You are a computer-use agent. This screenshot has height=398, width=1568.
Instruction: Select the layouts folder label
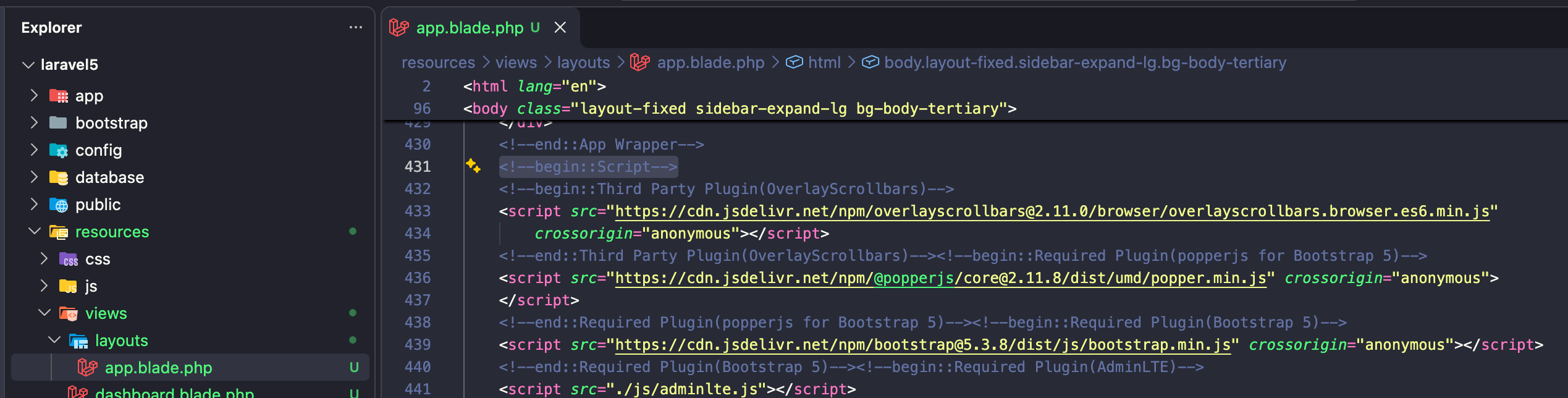pyautogui.click(x=121, y=341)
